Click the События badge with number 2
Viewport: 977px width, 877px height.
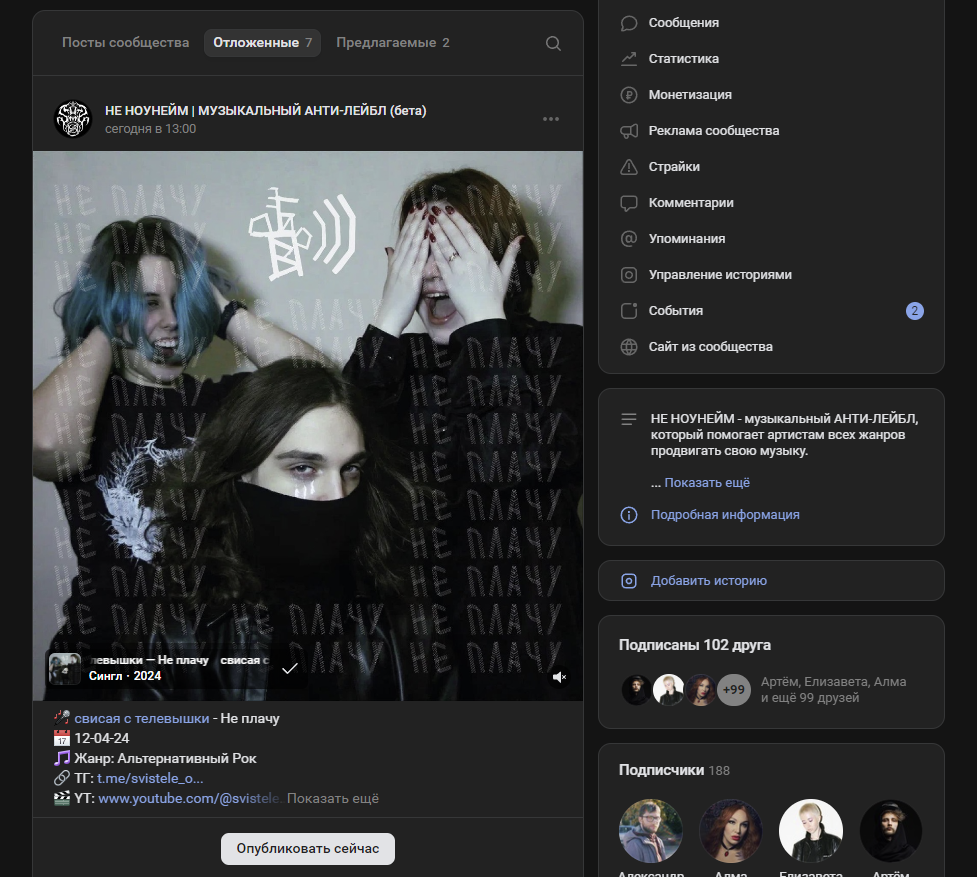pyautogui.click(x=915, y=311)
